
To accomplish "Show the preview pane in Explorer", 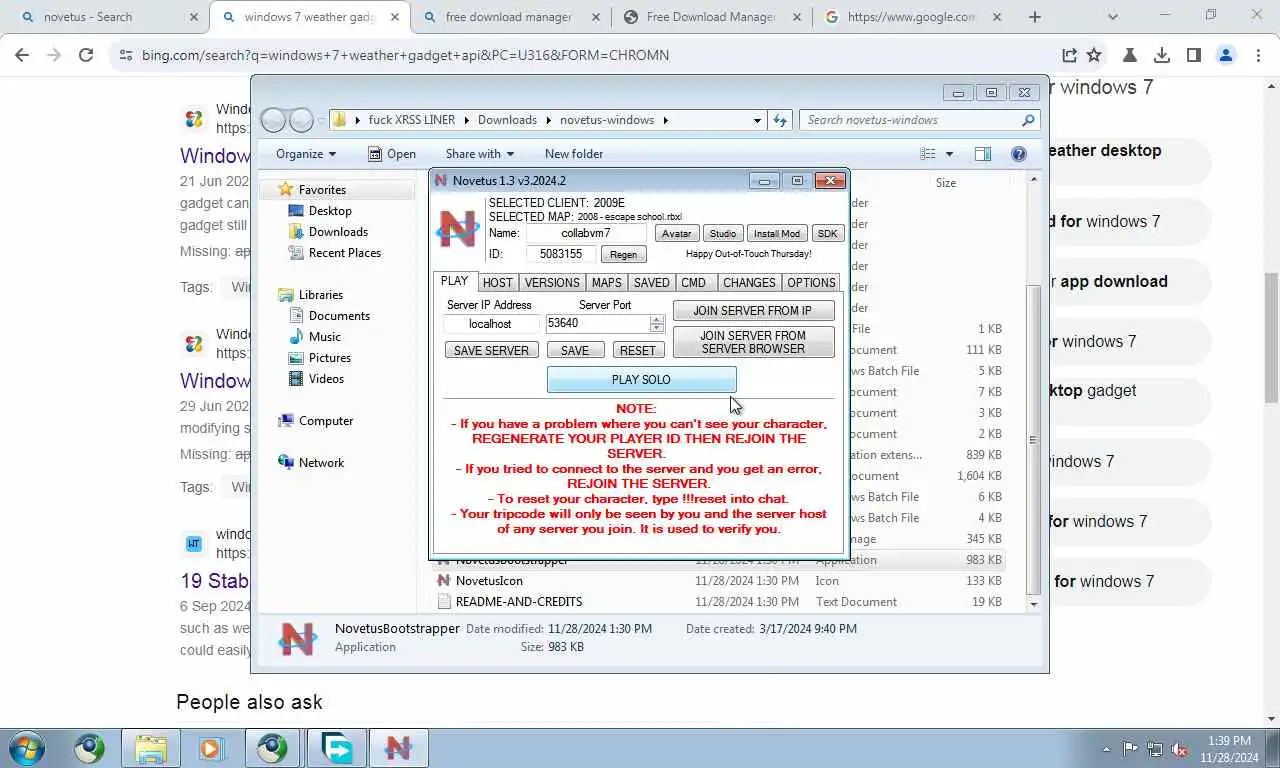I will pos(983,154).
